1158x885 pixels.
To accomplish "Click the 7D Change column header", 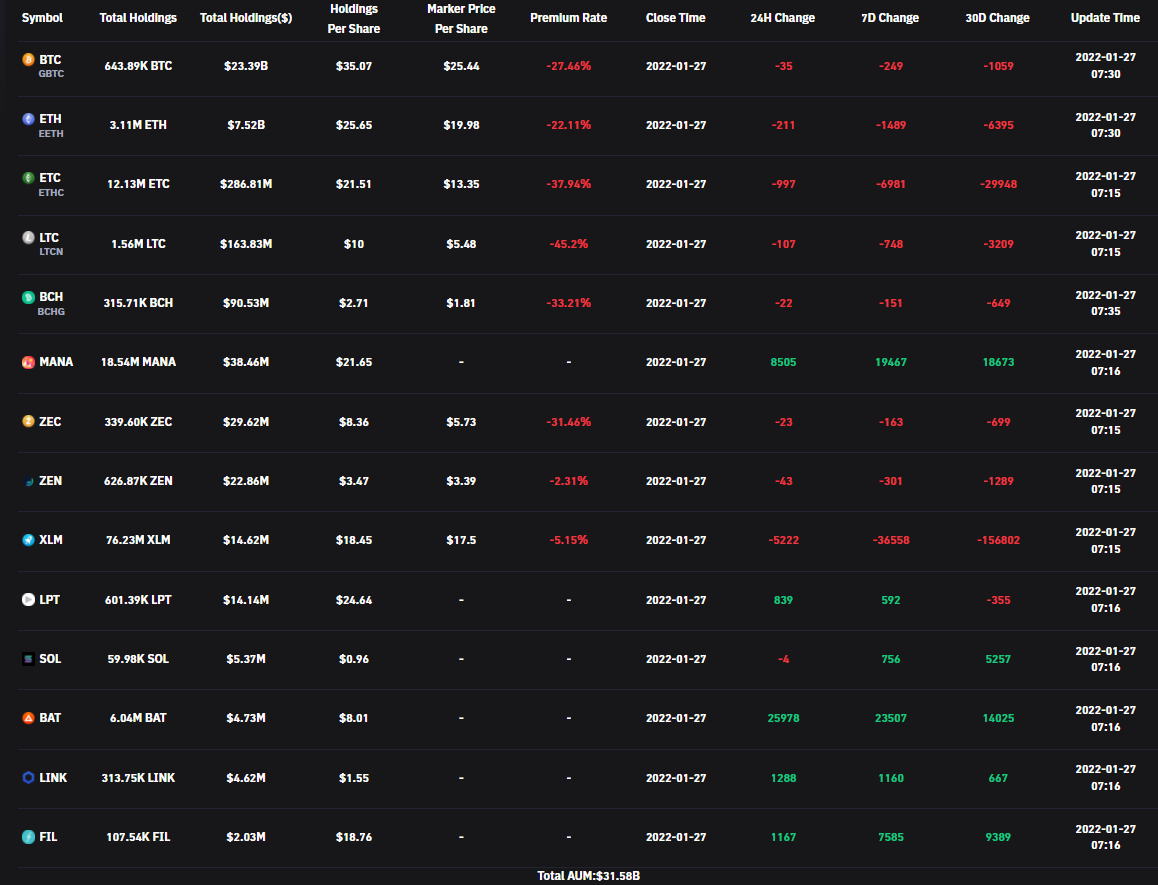I will pos(890,18).
